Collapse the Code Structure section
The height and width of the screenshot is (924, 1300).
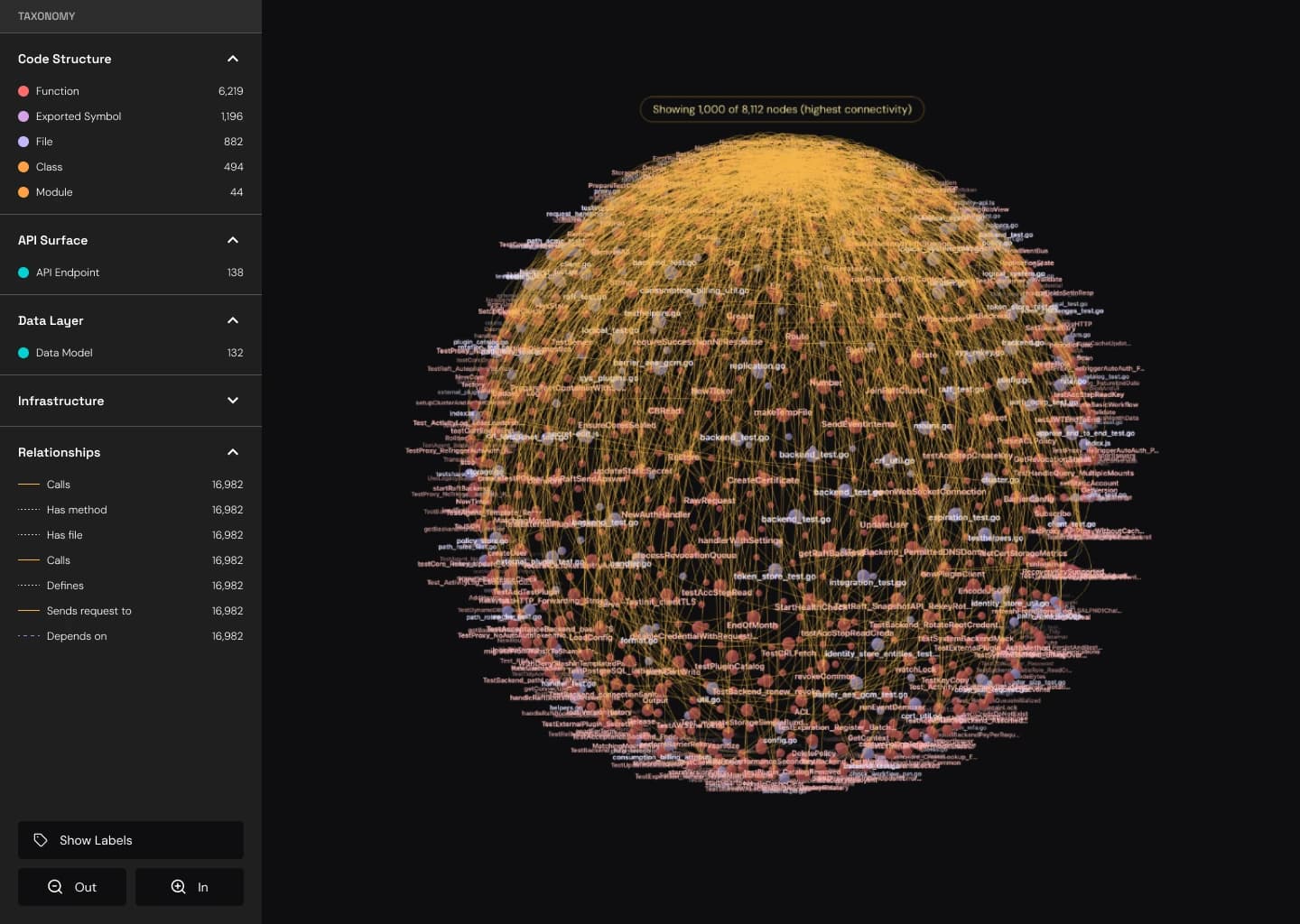233,59
